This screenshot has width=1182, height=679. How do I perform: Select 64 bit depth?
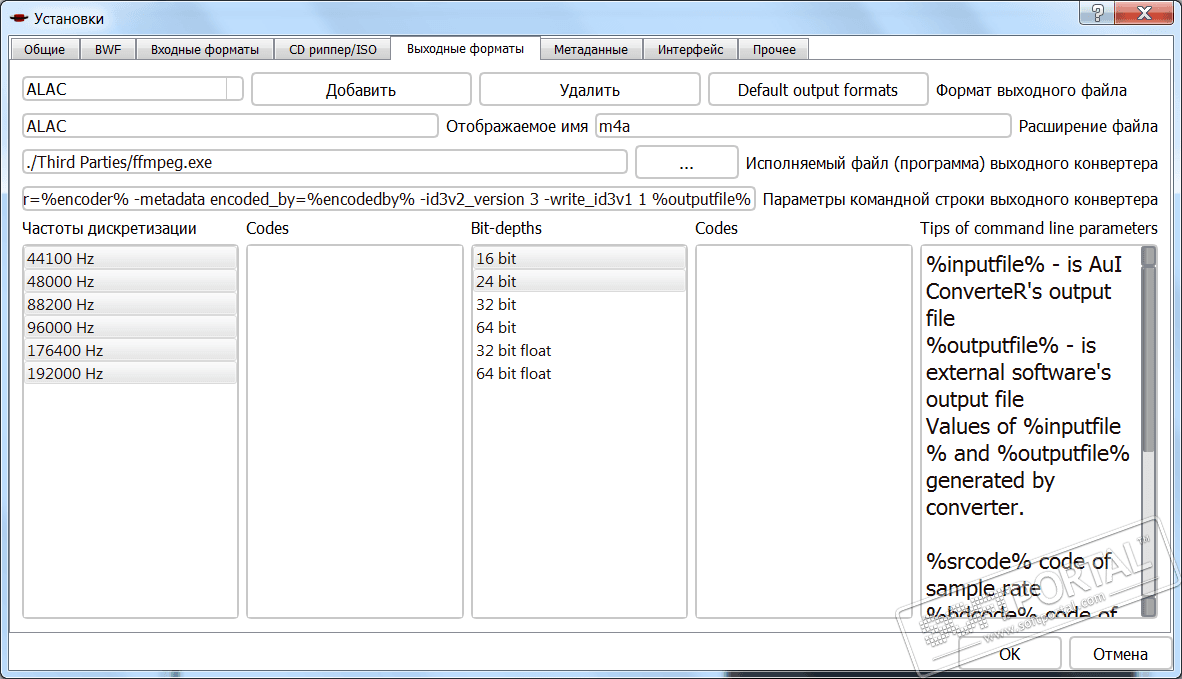[580, 327]
